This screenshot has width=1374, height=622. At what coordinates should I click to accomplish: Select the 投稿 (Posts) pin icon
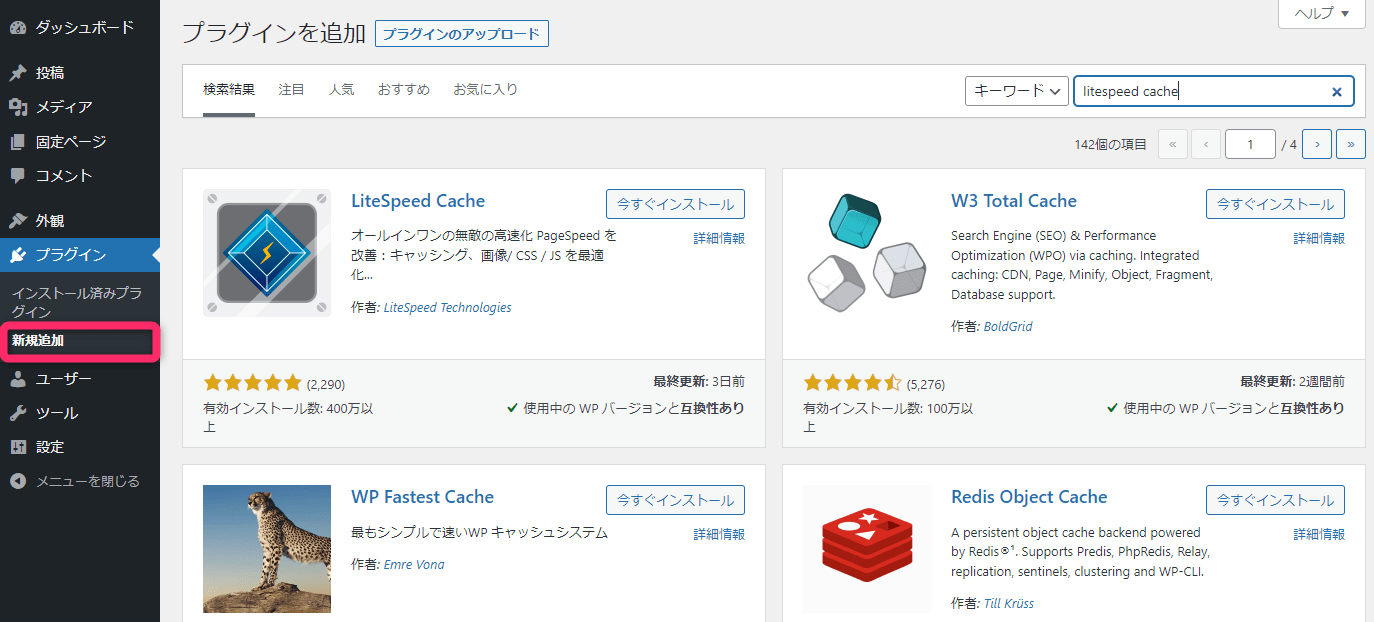tap(18, 71)
